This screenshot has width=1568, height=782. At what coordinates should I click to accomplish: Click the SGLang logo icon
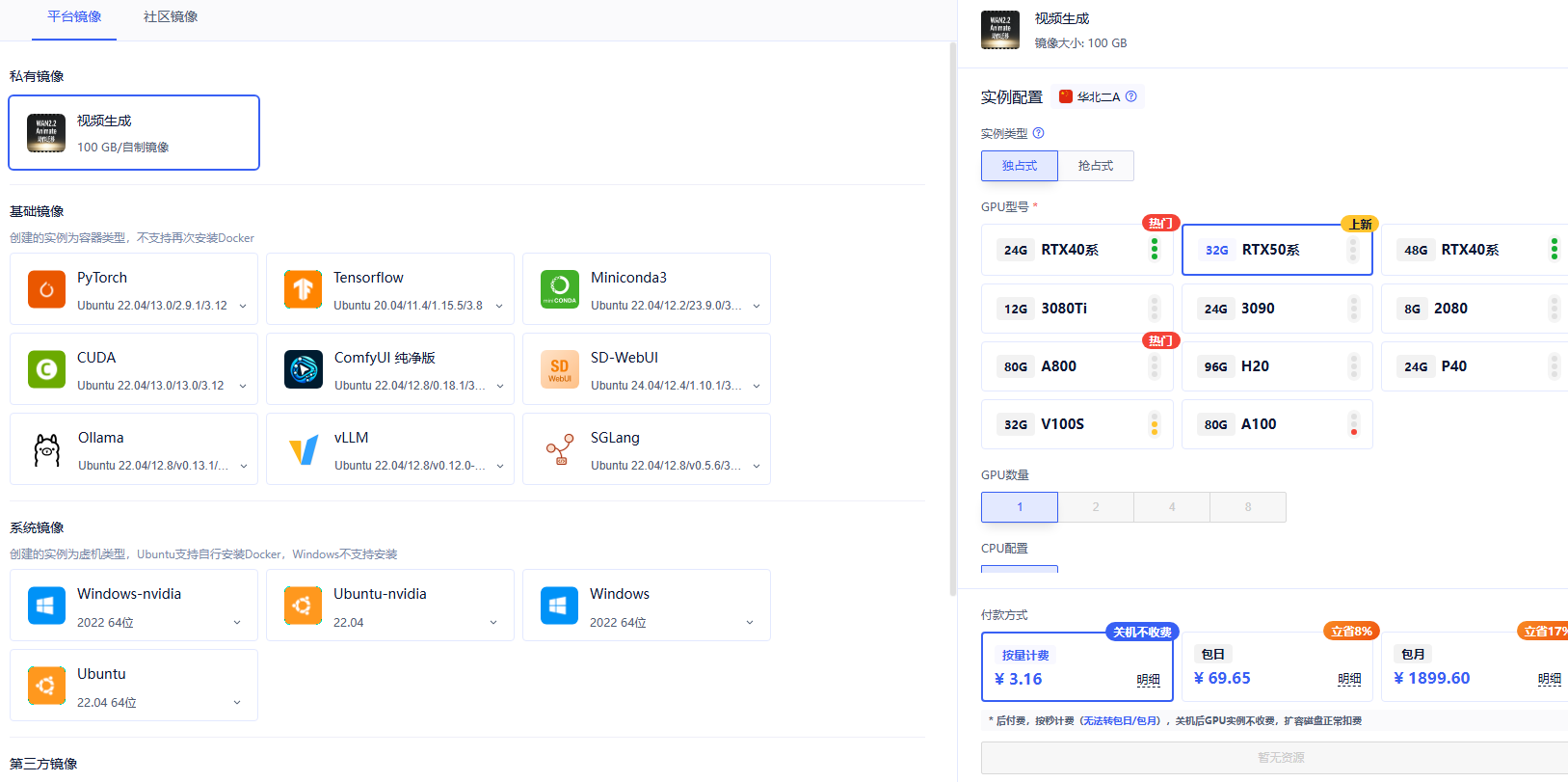pyautogui.click(x=560, y=449)
